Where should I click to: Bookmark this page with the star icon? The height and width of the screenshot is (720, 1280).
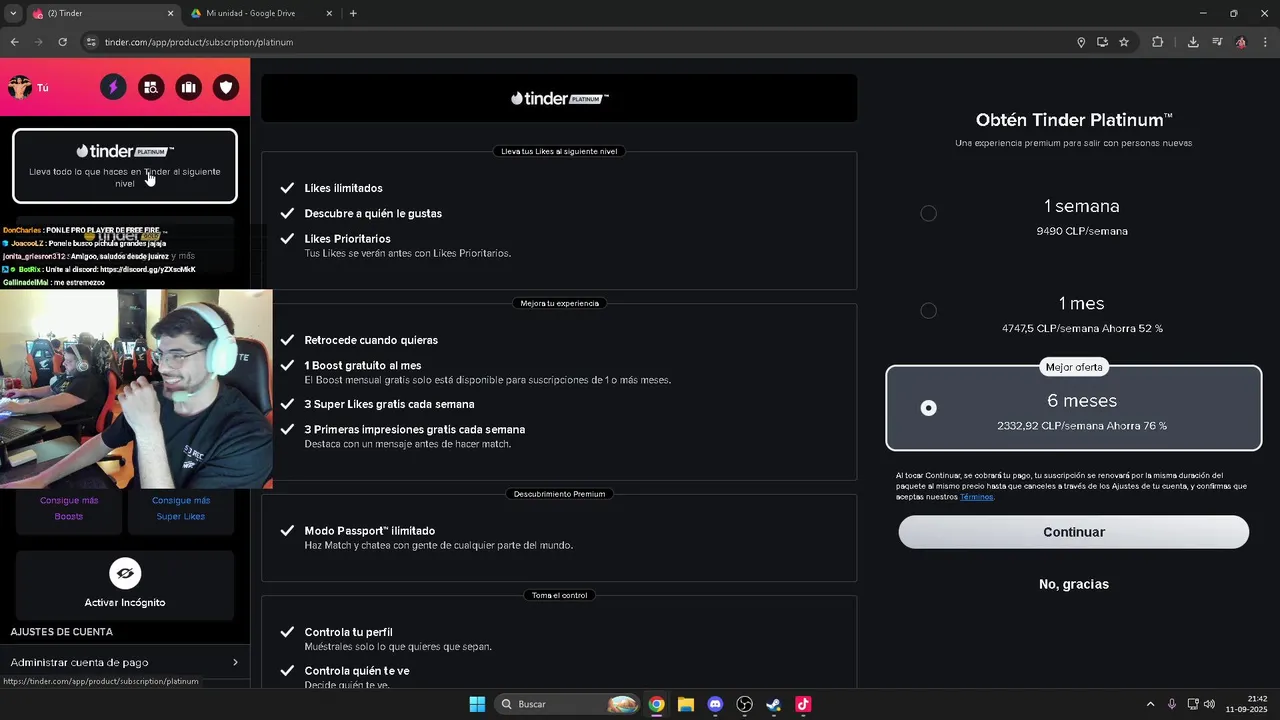coord(1124,42)
